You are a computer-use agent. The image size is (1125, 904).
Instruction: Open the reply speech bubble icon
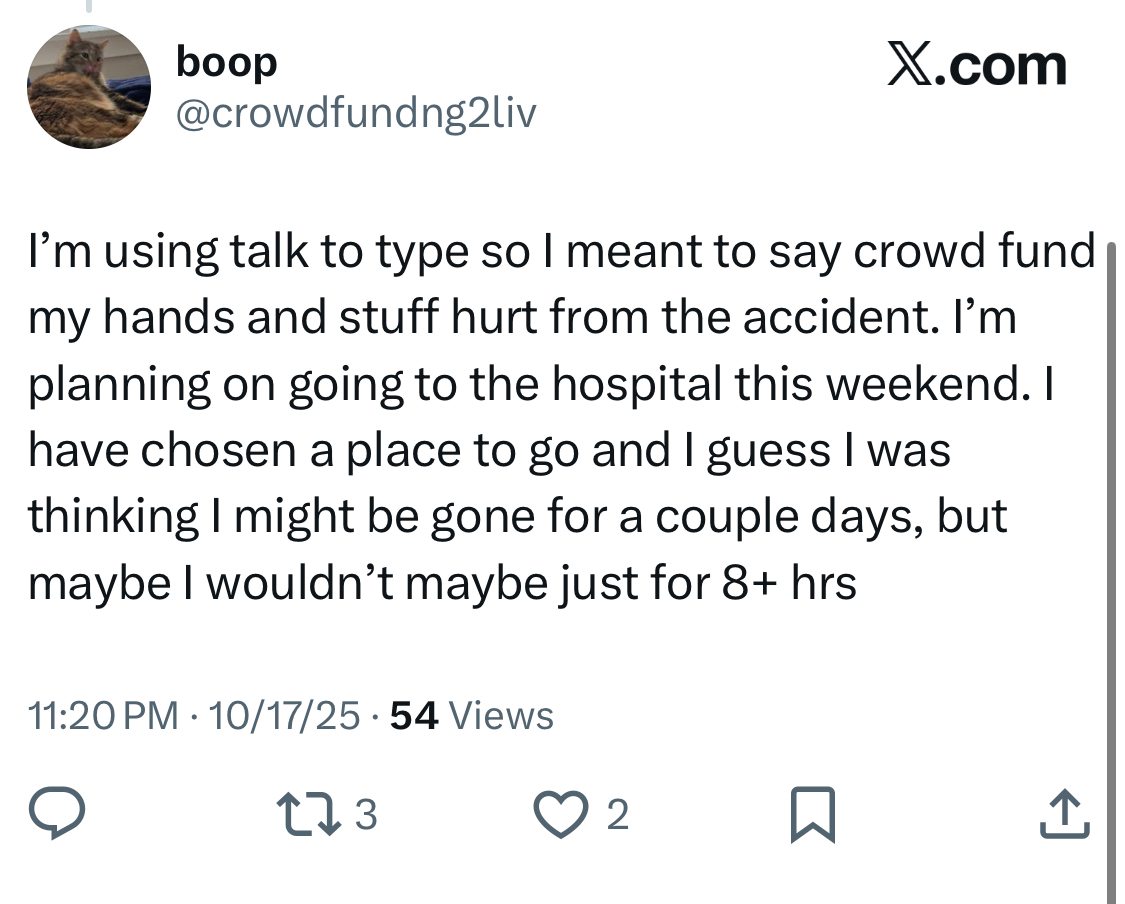[57, 813]
